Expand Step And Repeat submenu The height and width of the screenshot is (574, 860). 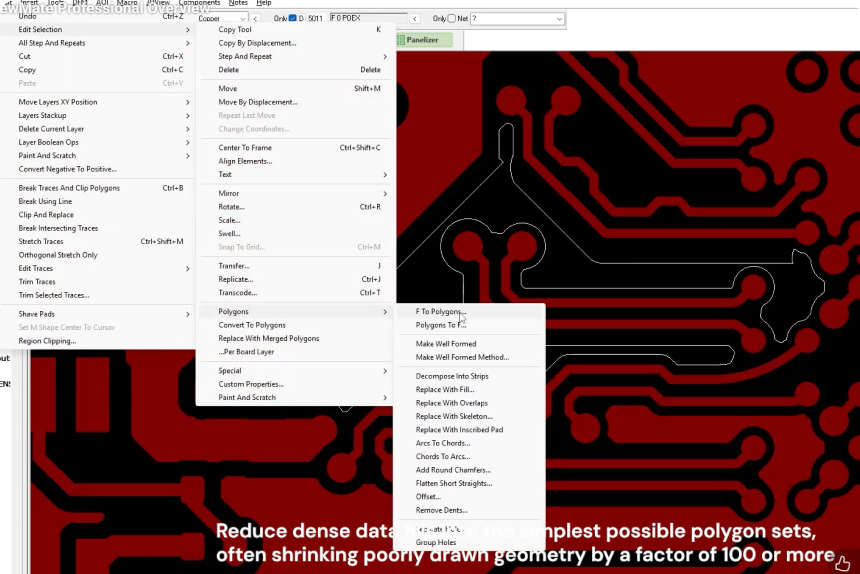pyautogui.click(x=295, y=56)
